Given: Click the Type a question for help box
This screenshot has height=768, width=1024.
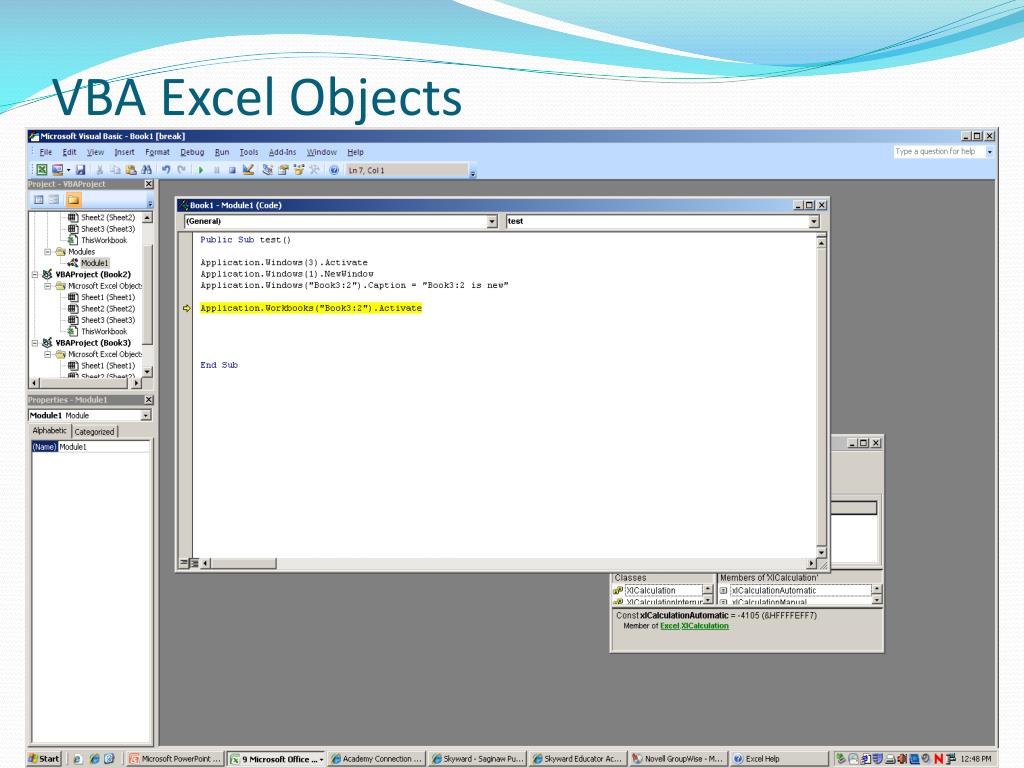Looking at the screenshot, I should (x=939, y=152).
